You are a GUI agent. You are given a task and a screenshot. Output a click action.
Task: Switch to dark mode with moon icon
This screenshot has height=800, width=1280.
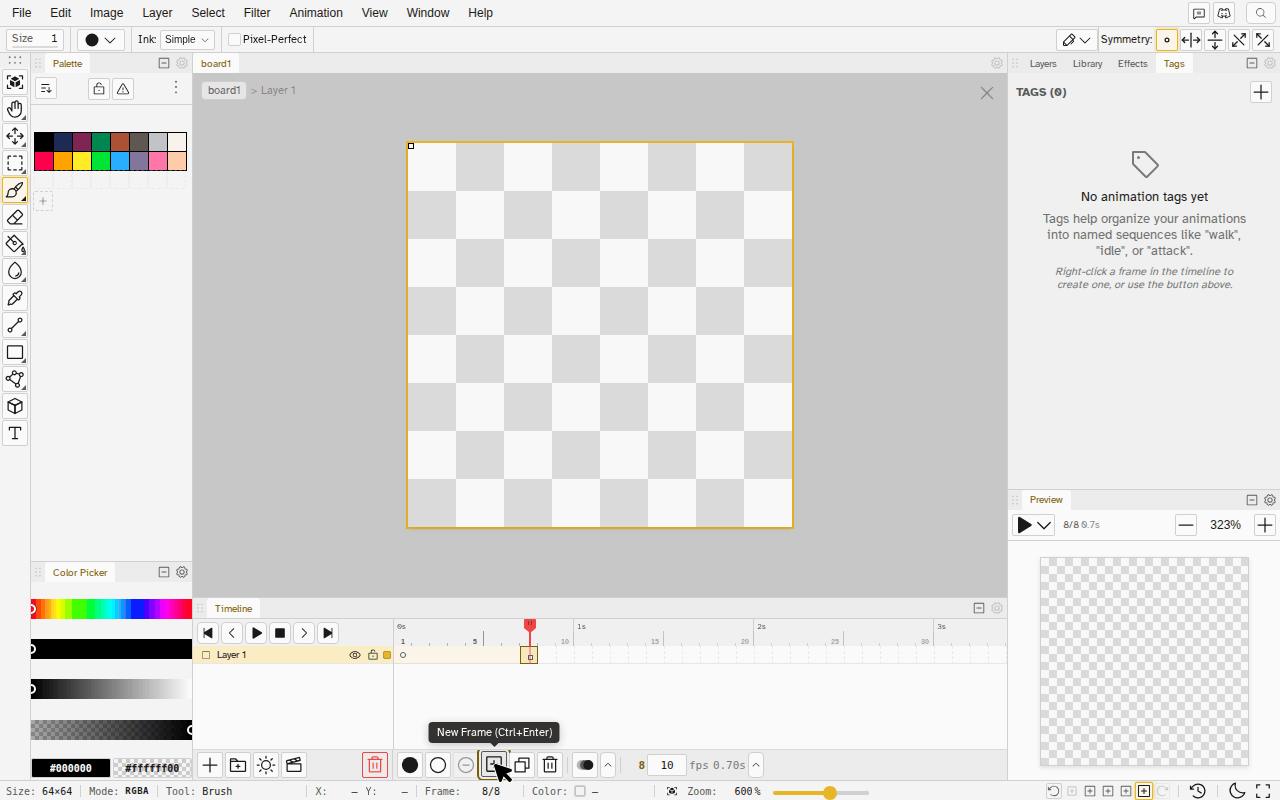coord(1237,791)
